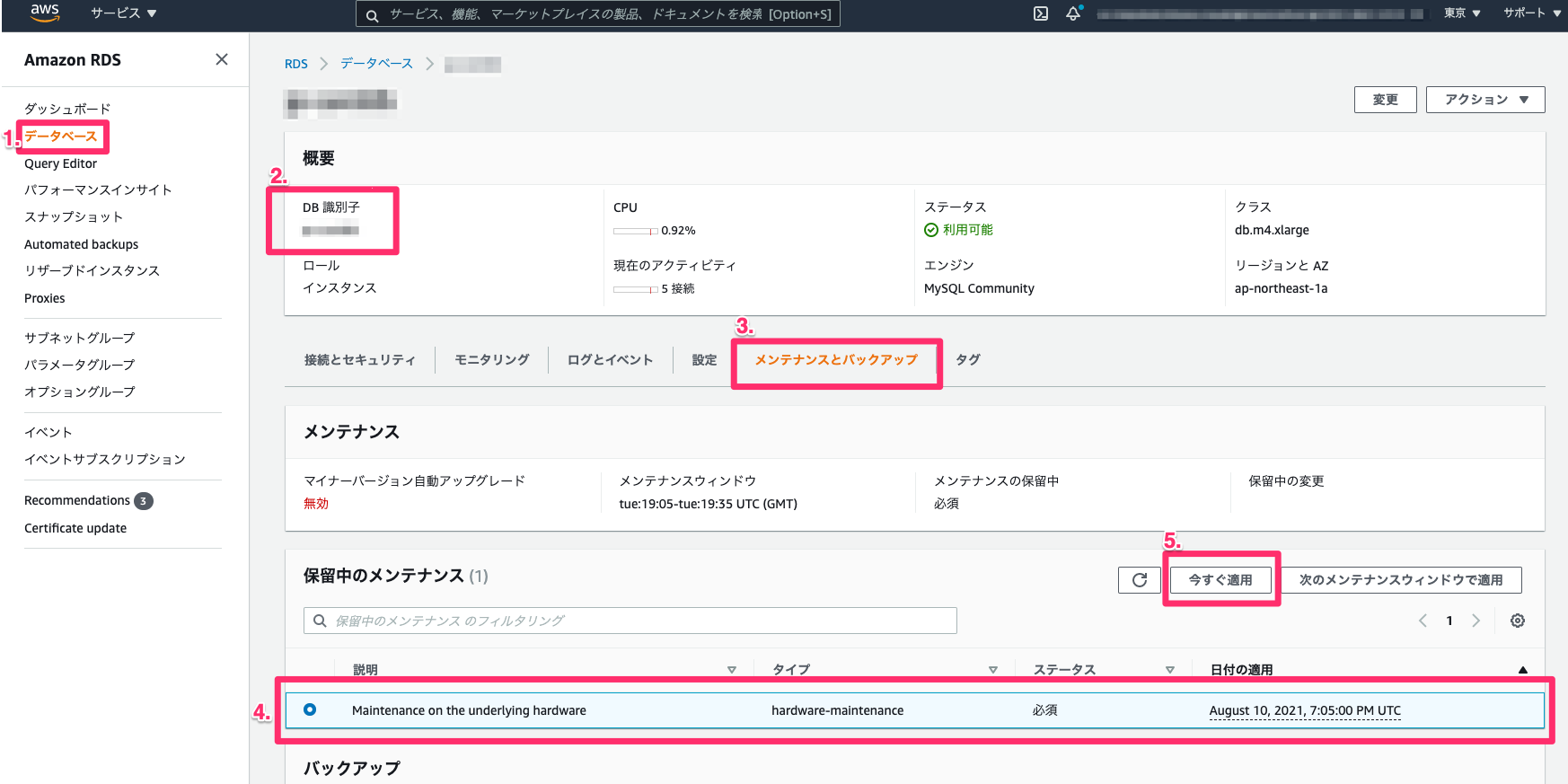Close the Amazon RDS sidebar panel
This screenshot has width=1568, height=784.
pos(222,59)
